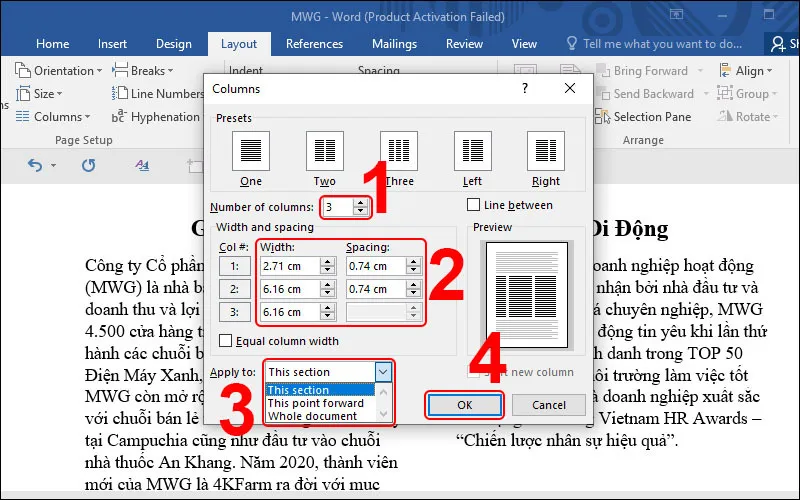Tick the Equal column width checkbox

point(225,340)
